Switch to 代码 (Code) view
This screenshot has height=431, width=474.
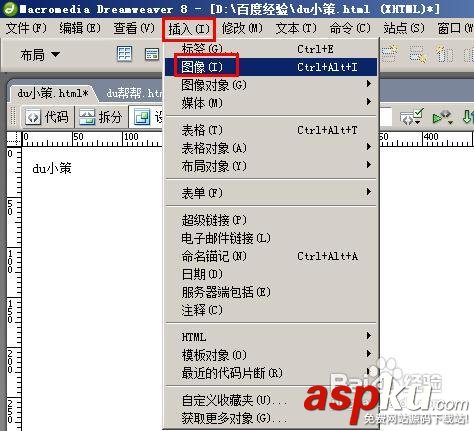point(47,117)
